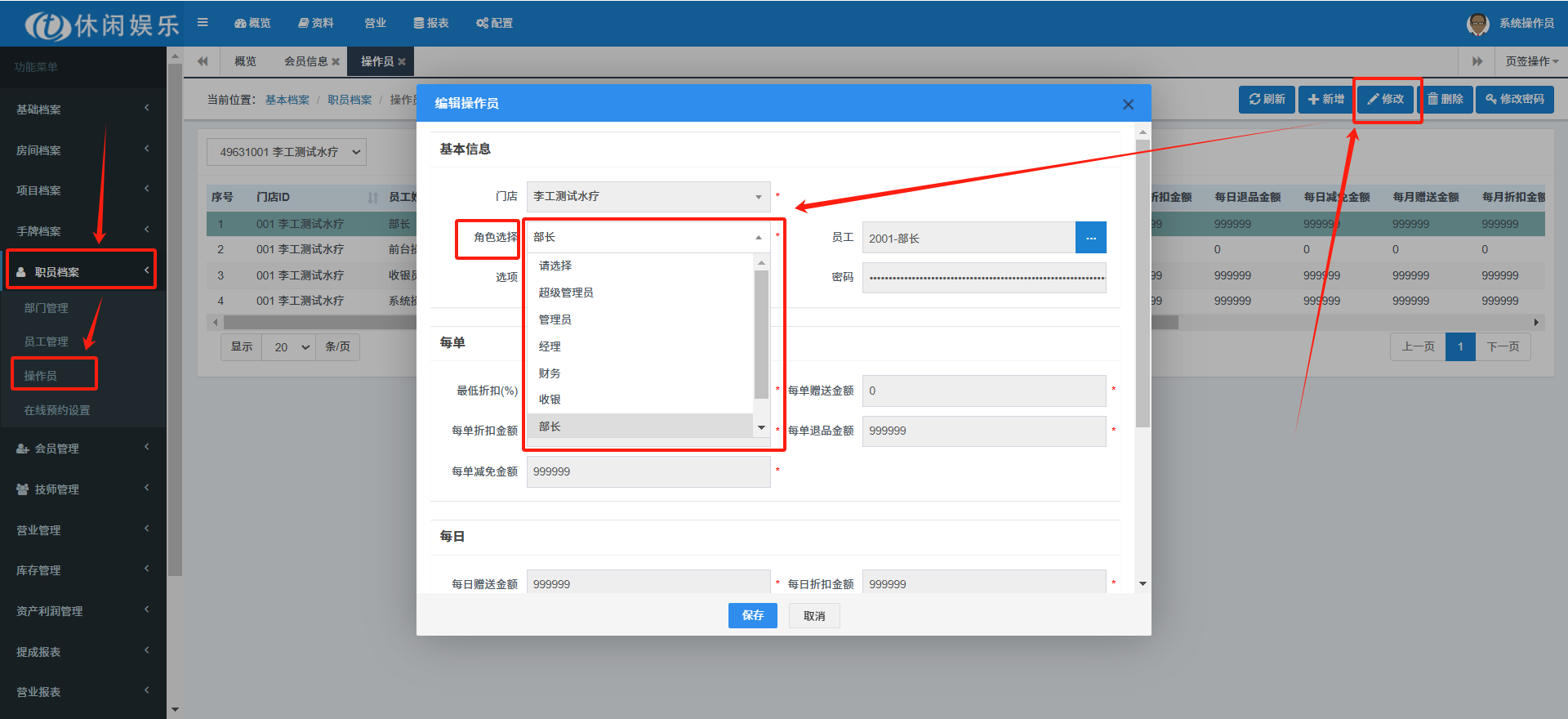
Task: Close the 编辑操作员 dialog with X icon
Action: 1128,104
